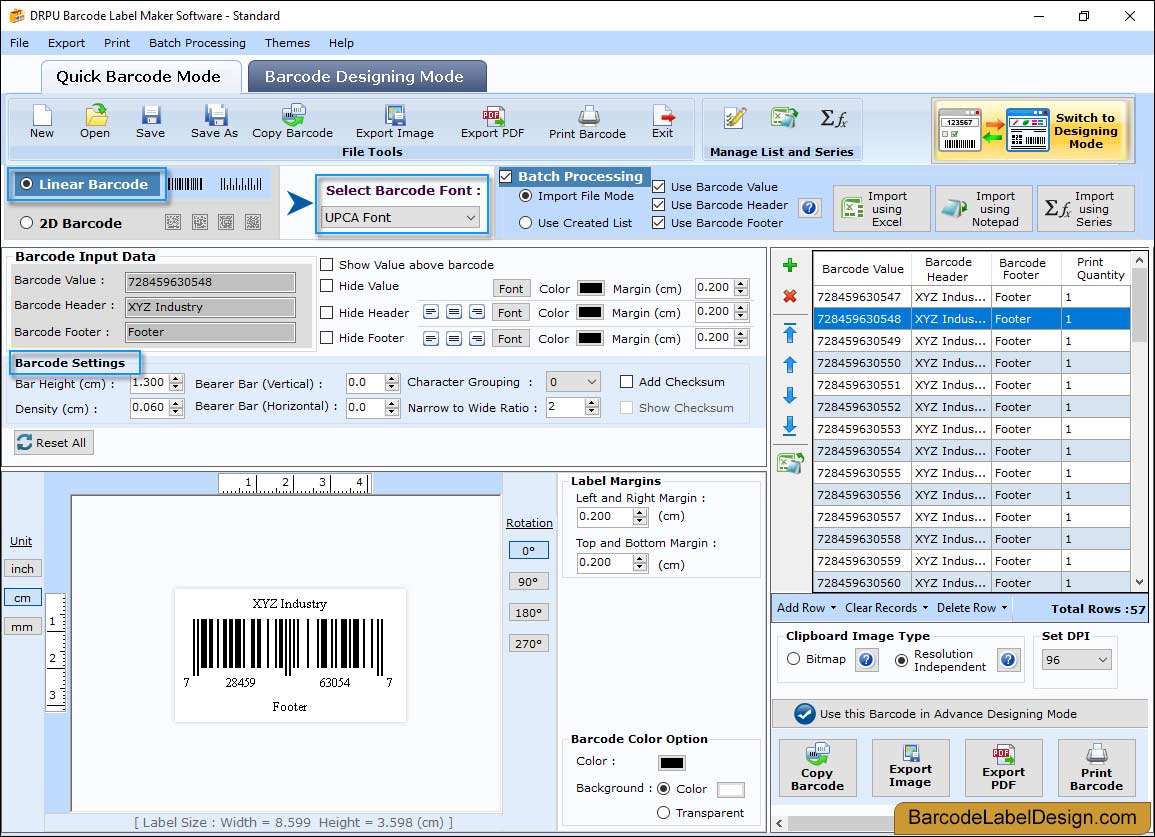This screenshot has height=837, width=1155.
Task: Right-align the barcode footer text
Action: point(477,338)
